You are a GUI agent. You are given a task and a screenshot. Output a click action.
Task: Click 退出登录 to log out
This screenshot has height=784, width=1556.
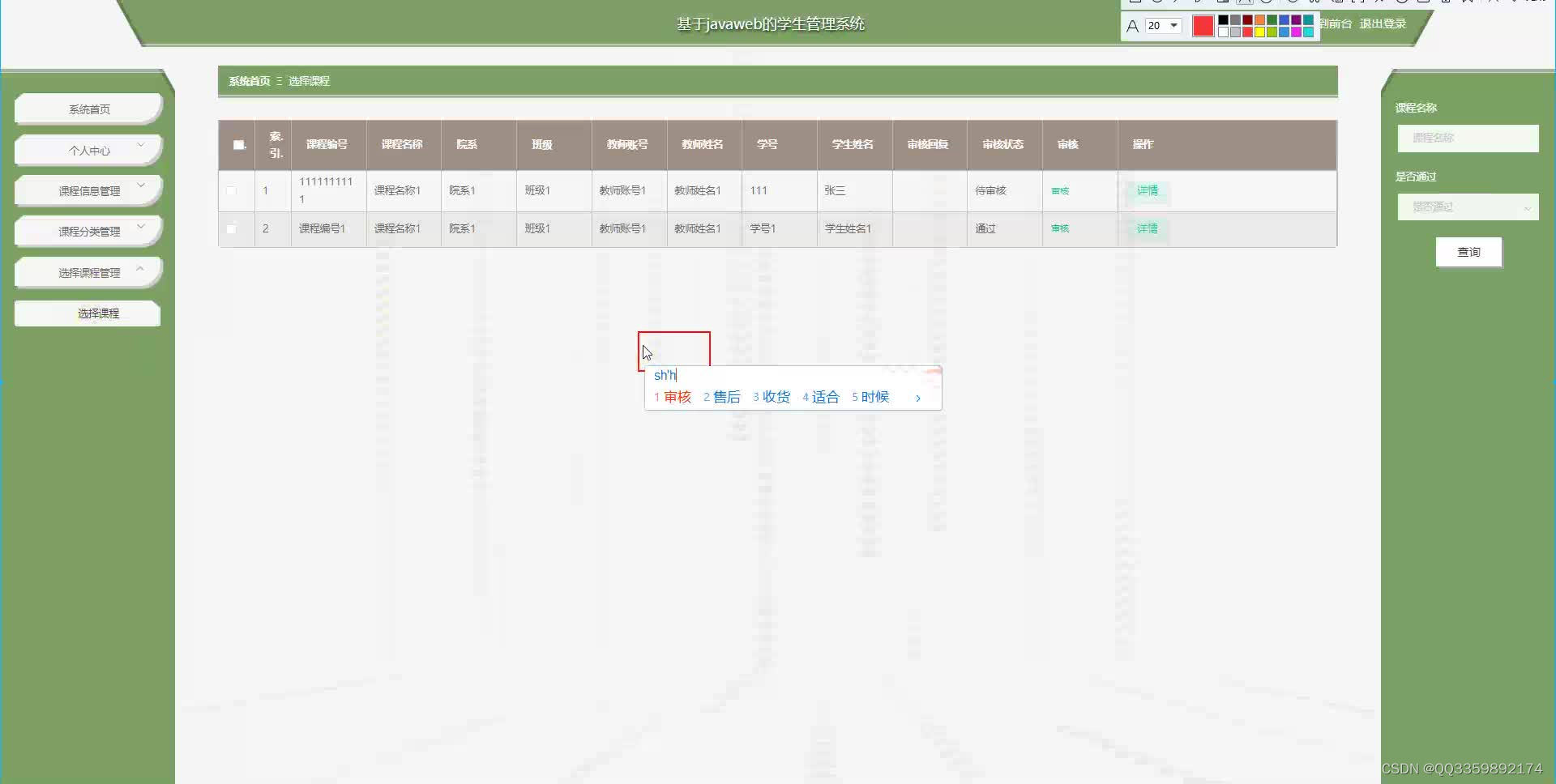pyautogui.click(x=1383, y=23)
